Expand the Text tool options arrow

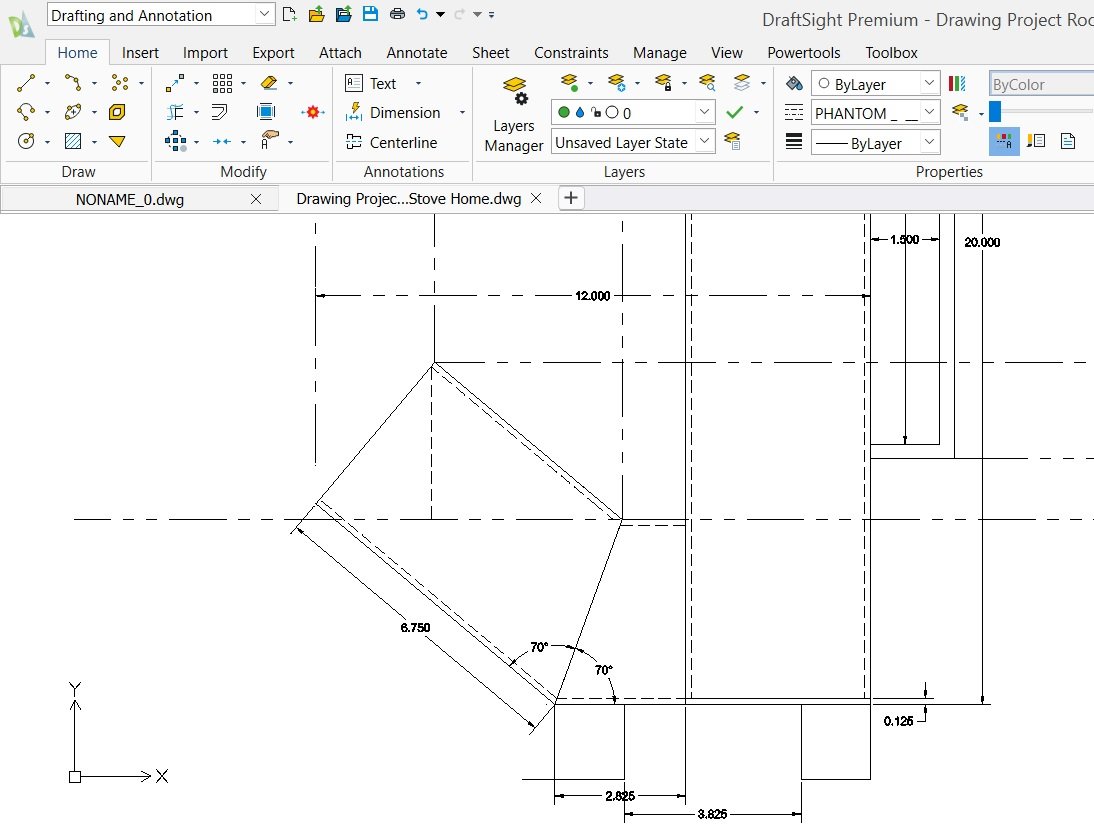[419, 83]
